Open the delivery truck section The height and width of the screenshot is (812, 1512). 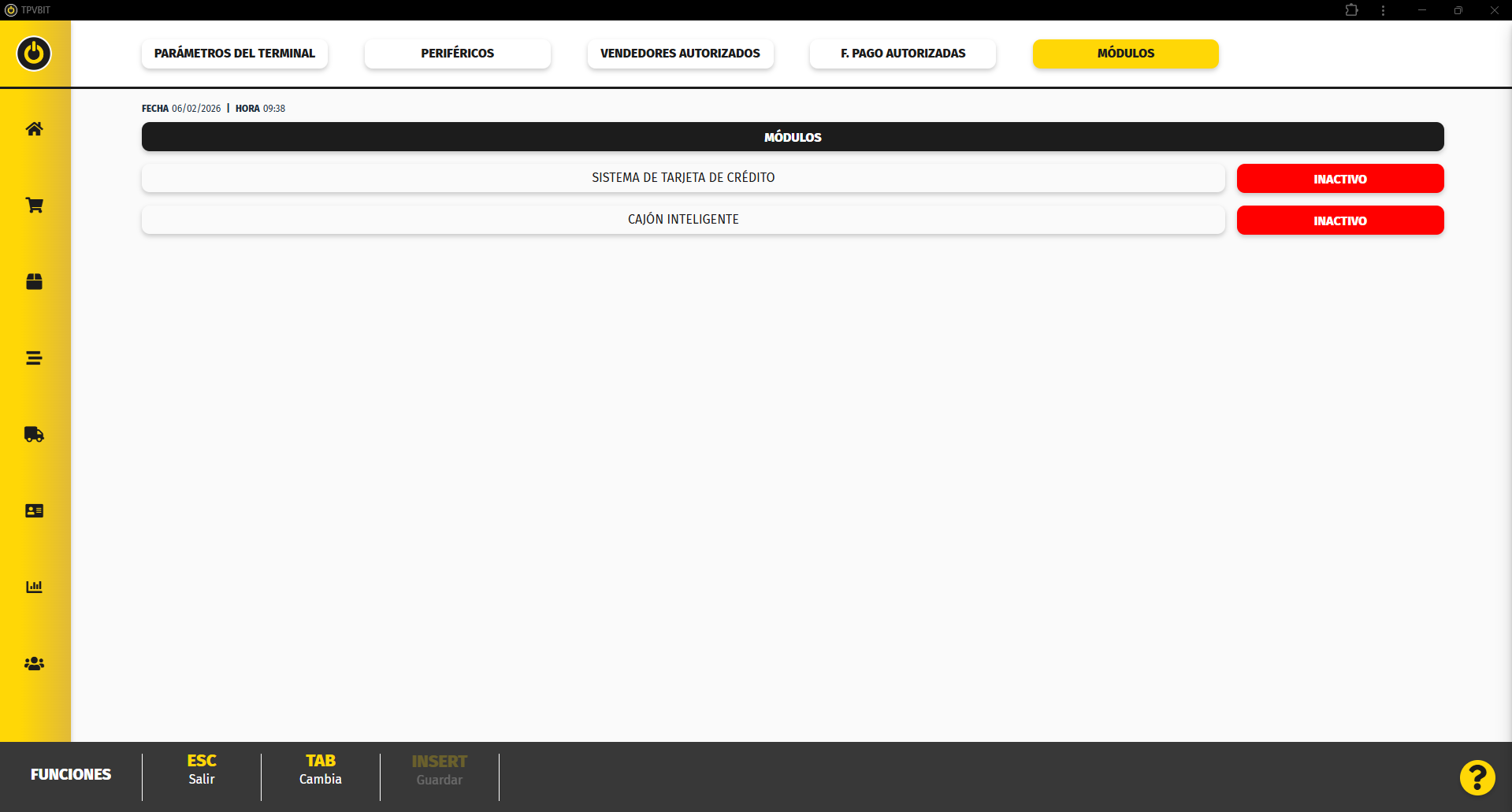pos(34,435)
